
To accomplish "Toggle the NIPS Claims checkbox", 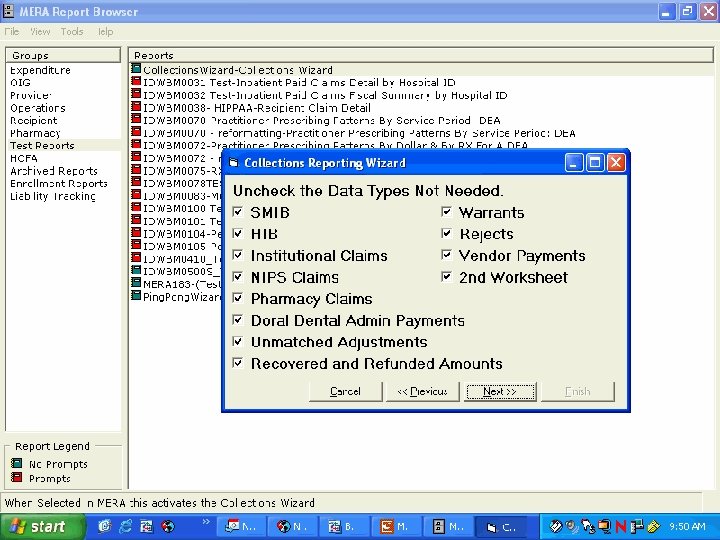I will click(x=238, y=276).
